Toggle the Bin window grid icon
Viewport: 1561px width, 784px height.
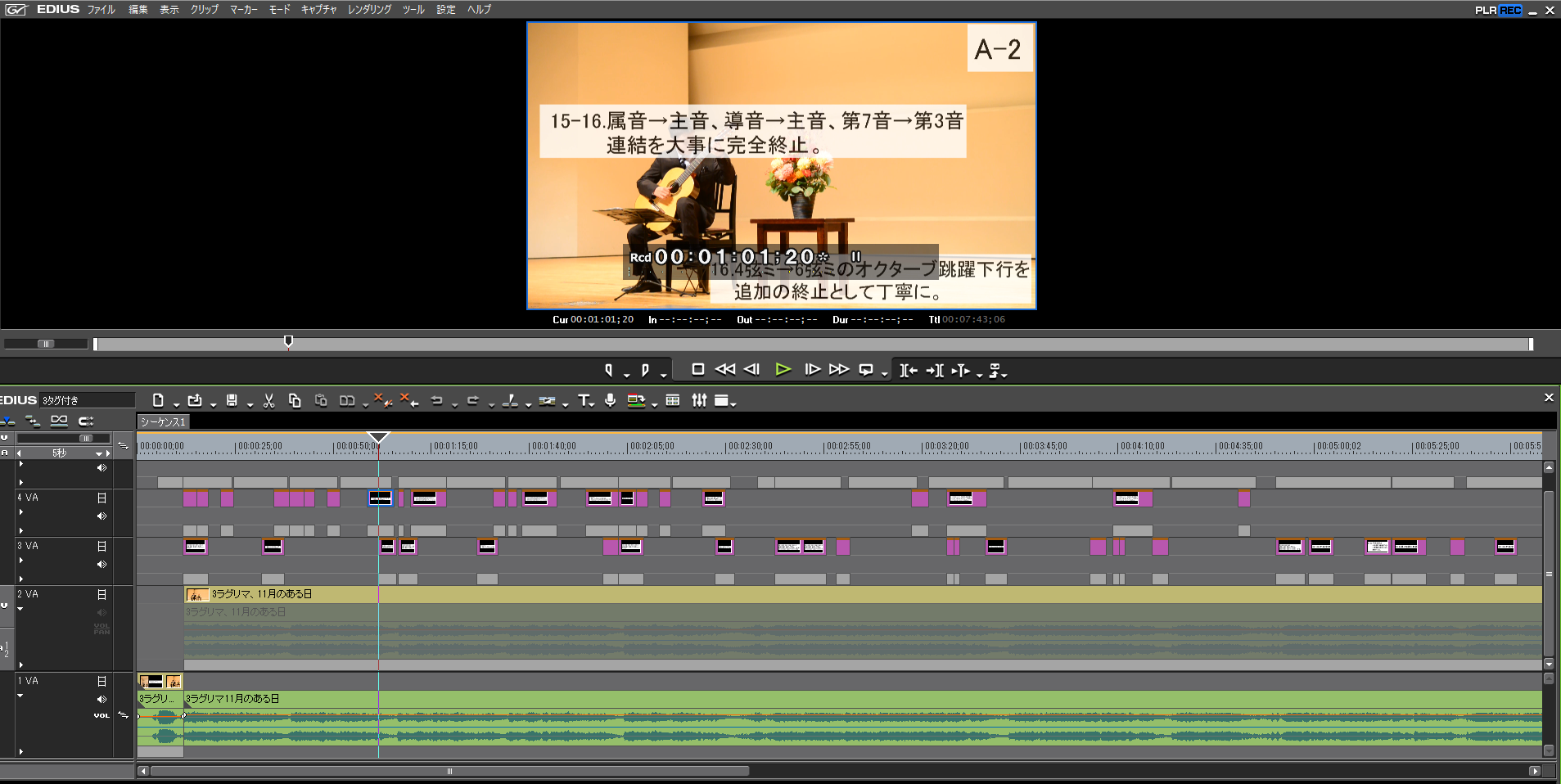[673, 400]
